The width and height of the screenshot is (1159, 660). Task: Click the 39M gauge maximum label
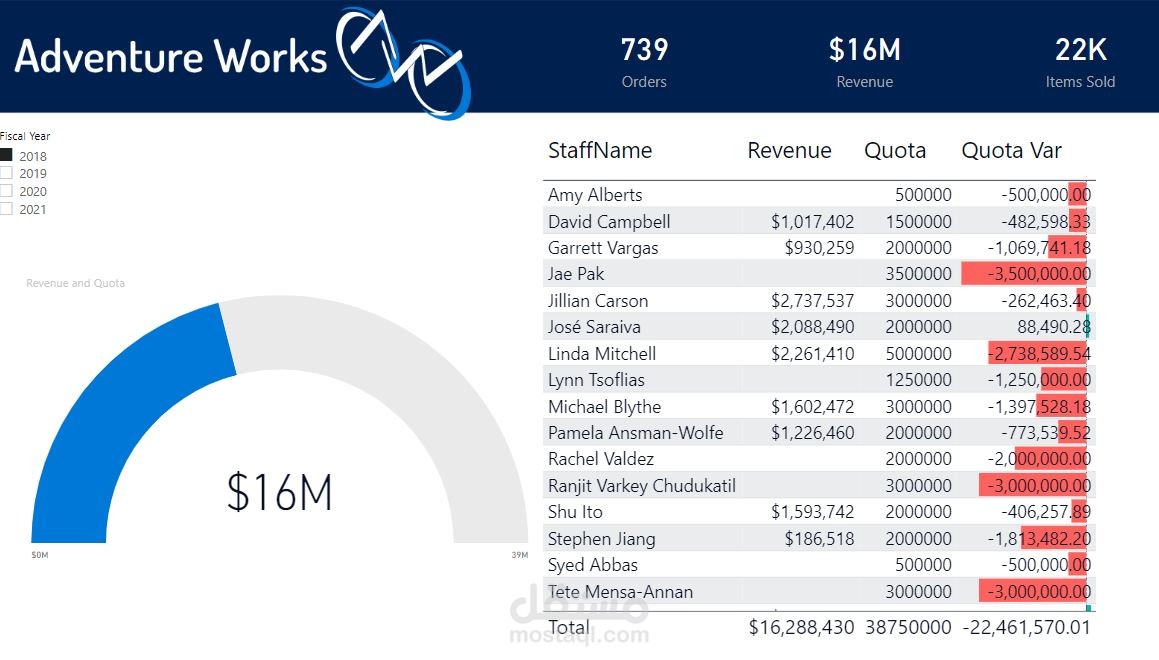pyautogui.click(x=520, y=554)
